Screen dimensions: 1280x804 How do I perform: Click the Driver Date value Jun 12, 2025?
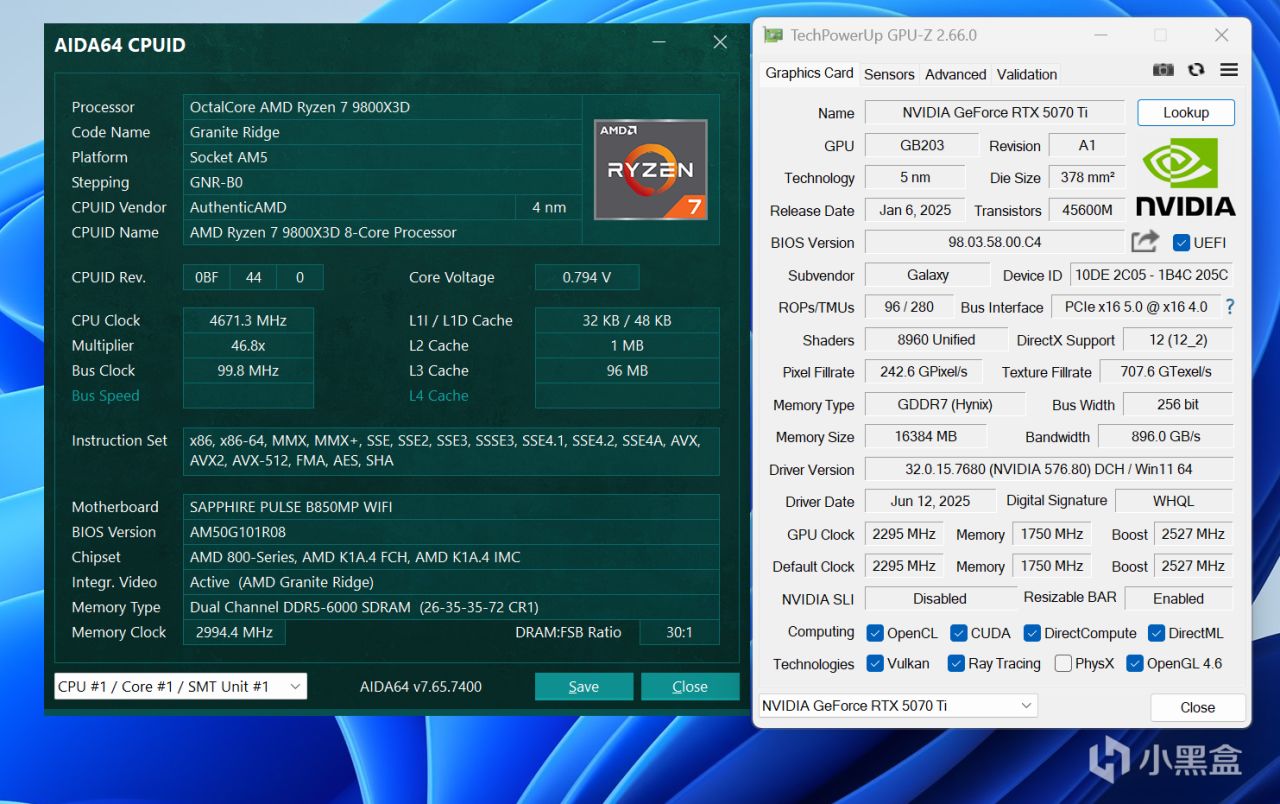(930, 501)
